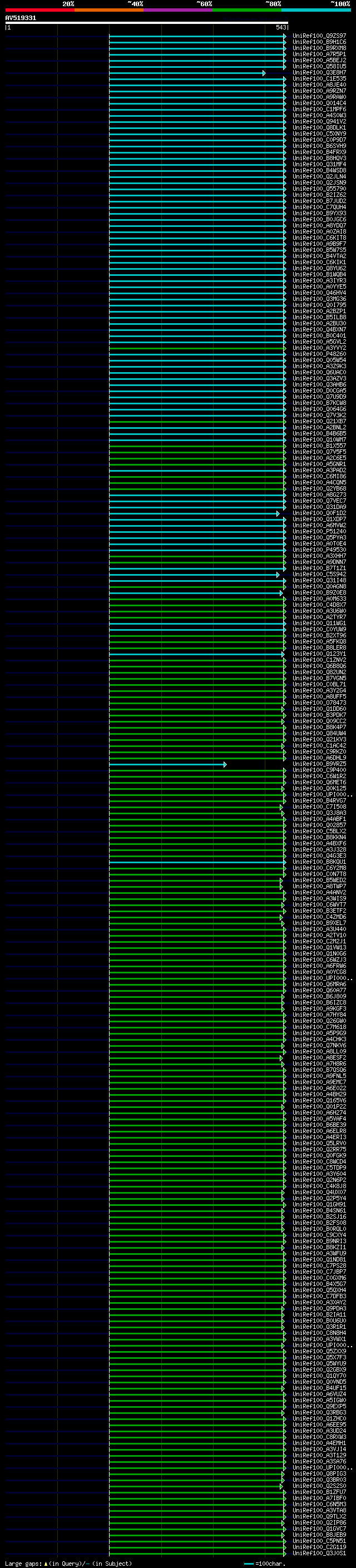356x1568 pixels.
Task: Select UniRef100_C9P400 label
Action: click(x=319, y=770)
